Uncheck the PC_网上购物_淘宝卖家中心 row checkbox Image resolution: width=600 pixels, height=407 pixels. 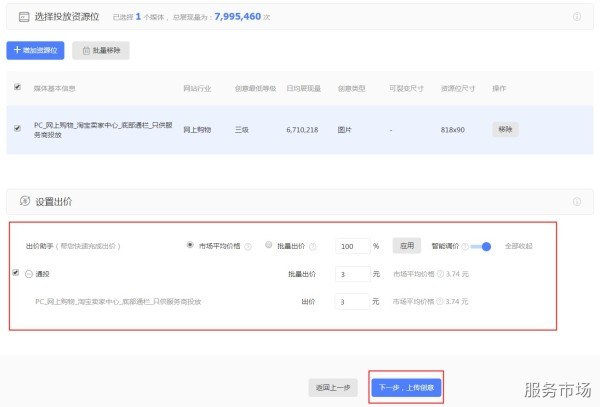pyautogui.click(x=17, y=128)
